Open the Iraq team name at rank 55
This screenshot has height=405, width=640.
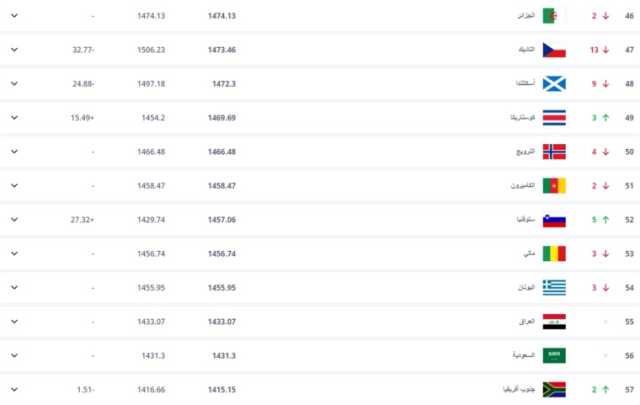coord(527,322)
